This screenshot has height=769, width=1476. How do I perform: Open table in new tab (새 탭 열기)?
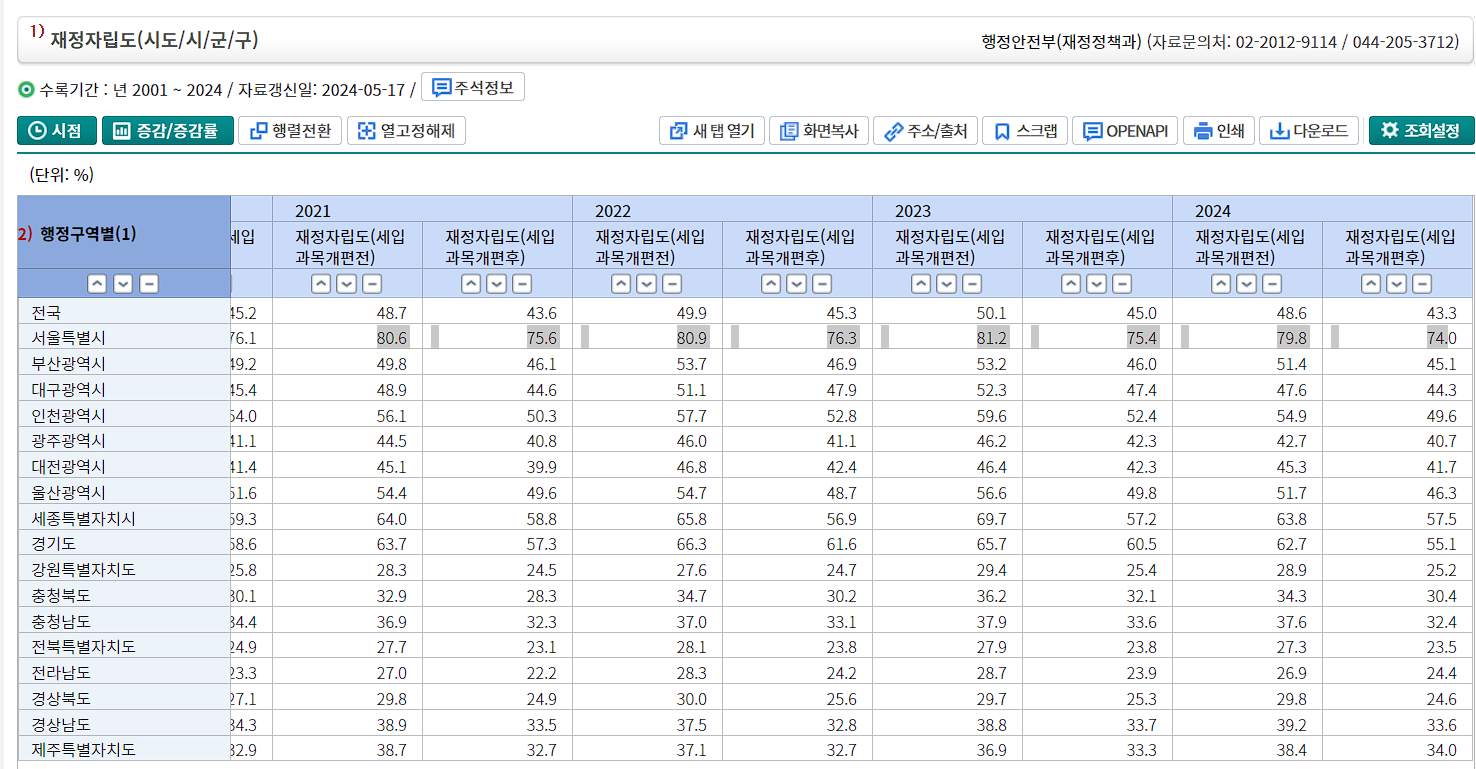point(712,131)
